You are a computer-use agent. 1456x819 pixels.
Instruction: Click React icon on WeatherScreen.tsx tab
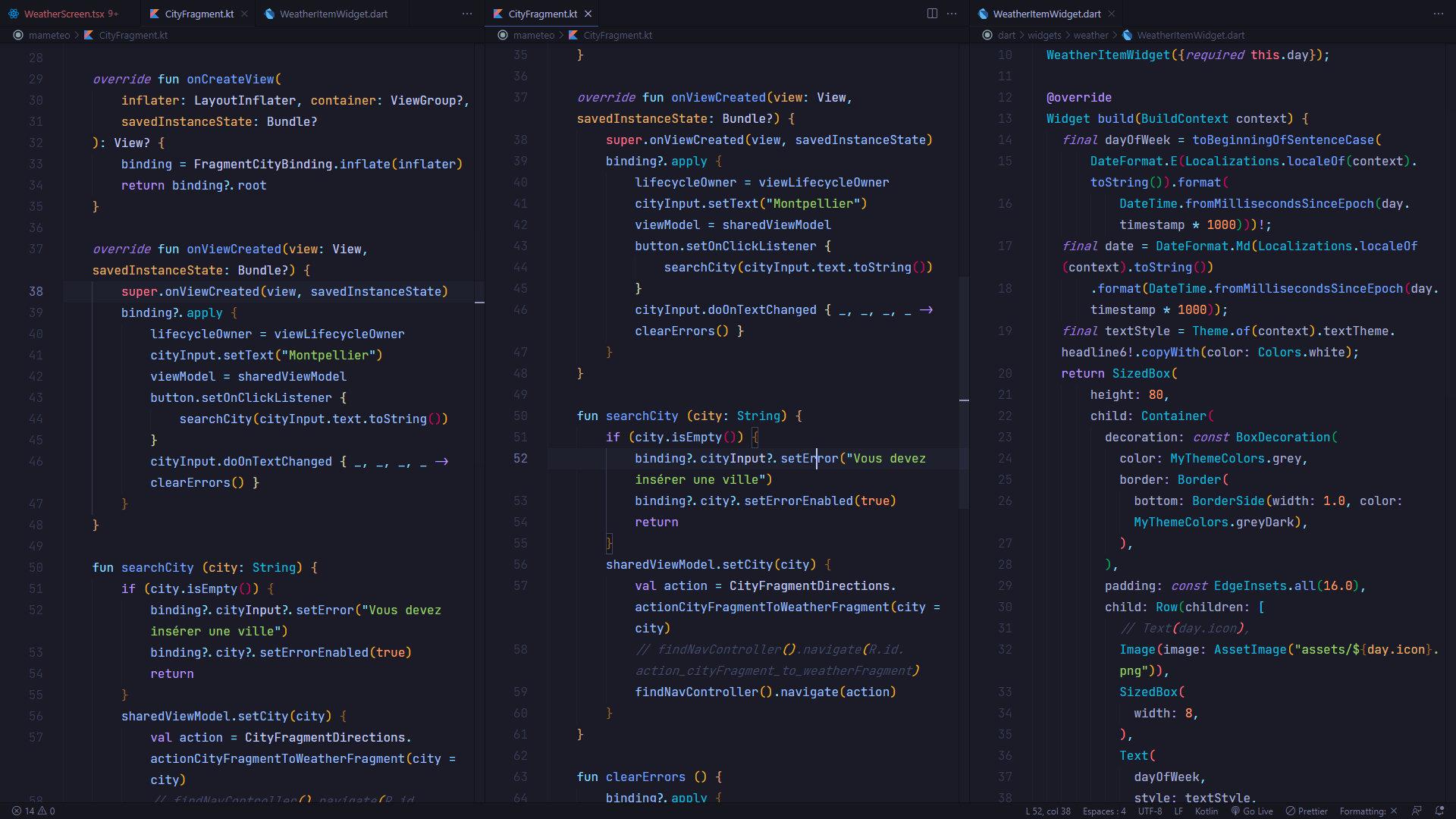[14, 14]
